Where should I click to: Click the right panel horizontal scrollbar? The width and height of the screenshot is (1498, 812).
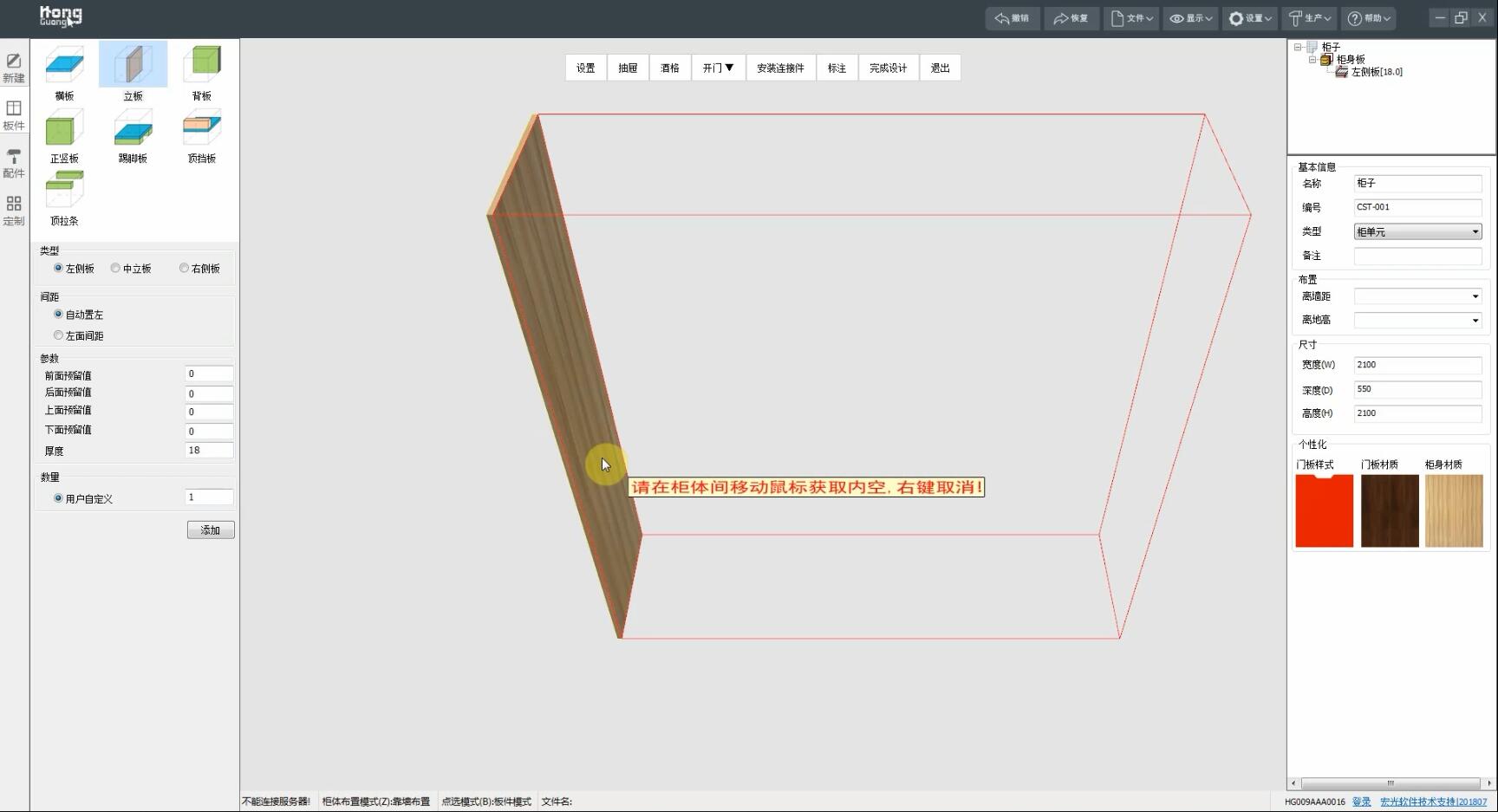tap(1391, 783)
